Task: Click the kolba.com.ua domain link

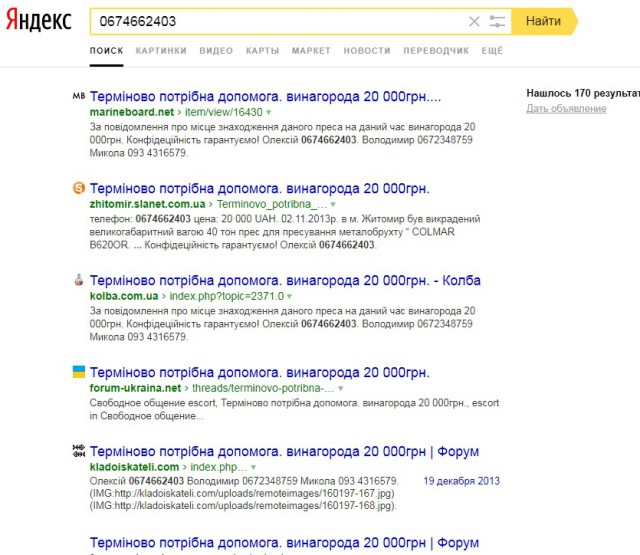Action: click(124, 296)
